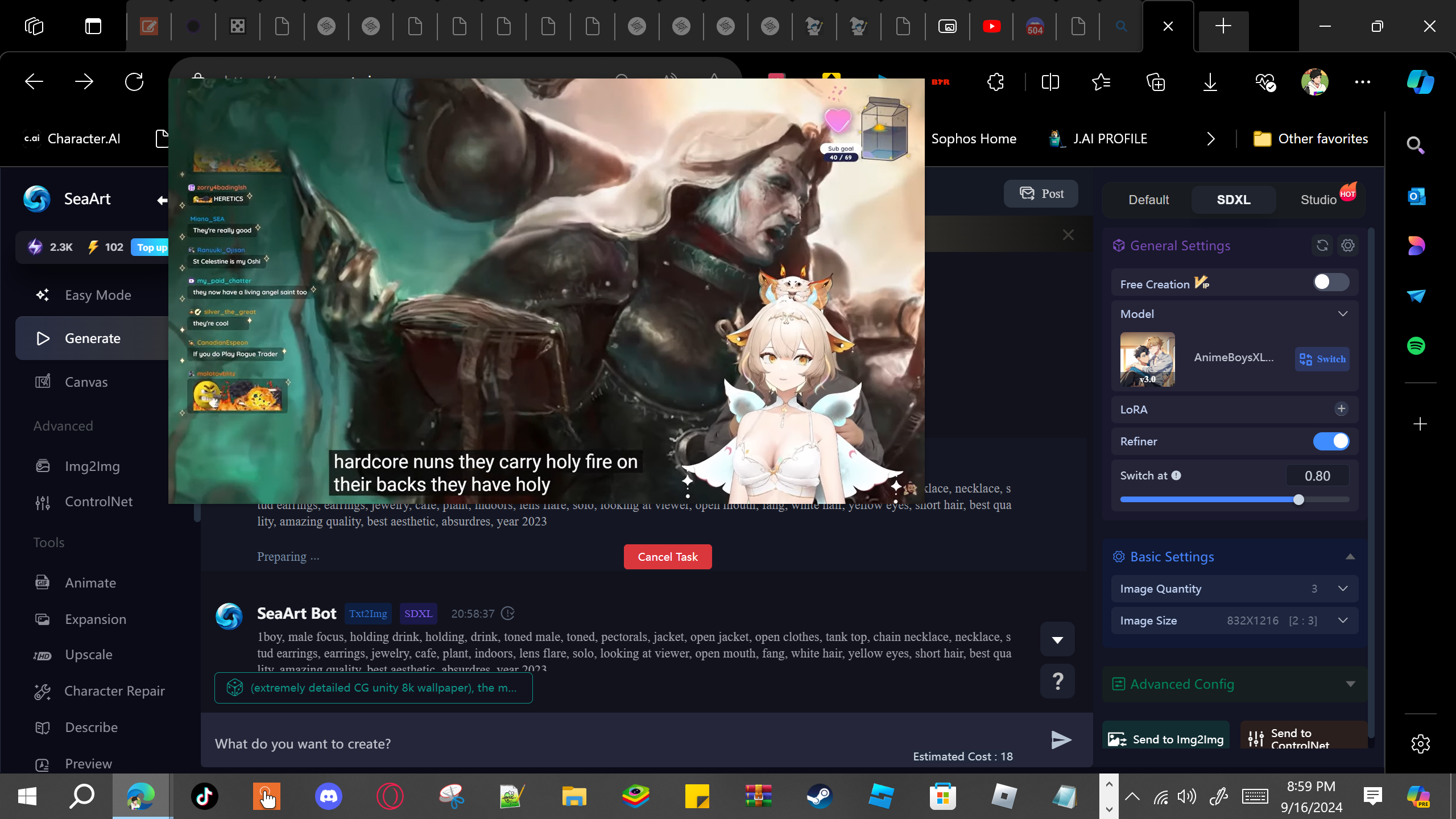Image resolution: width=1456 pixels, height=819 pixels.
Task: Collapse the Basic Settings section
Action: pos(1350,557)
